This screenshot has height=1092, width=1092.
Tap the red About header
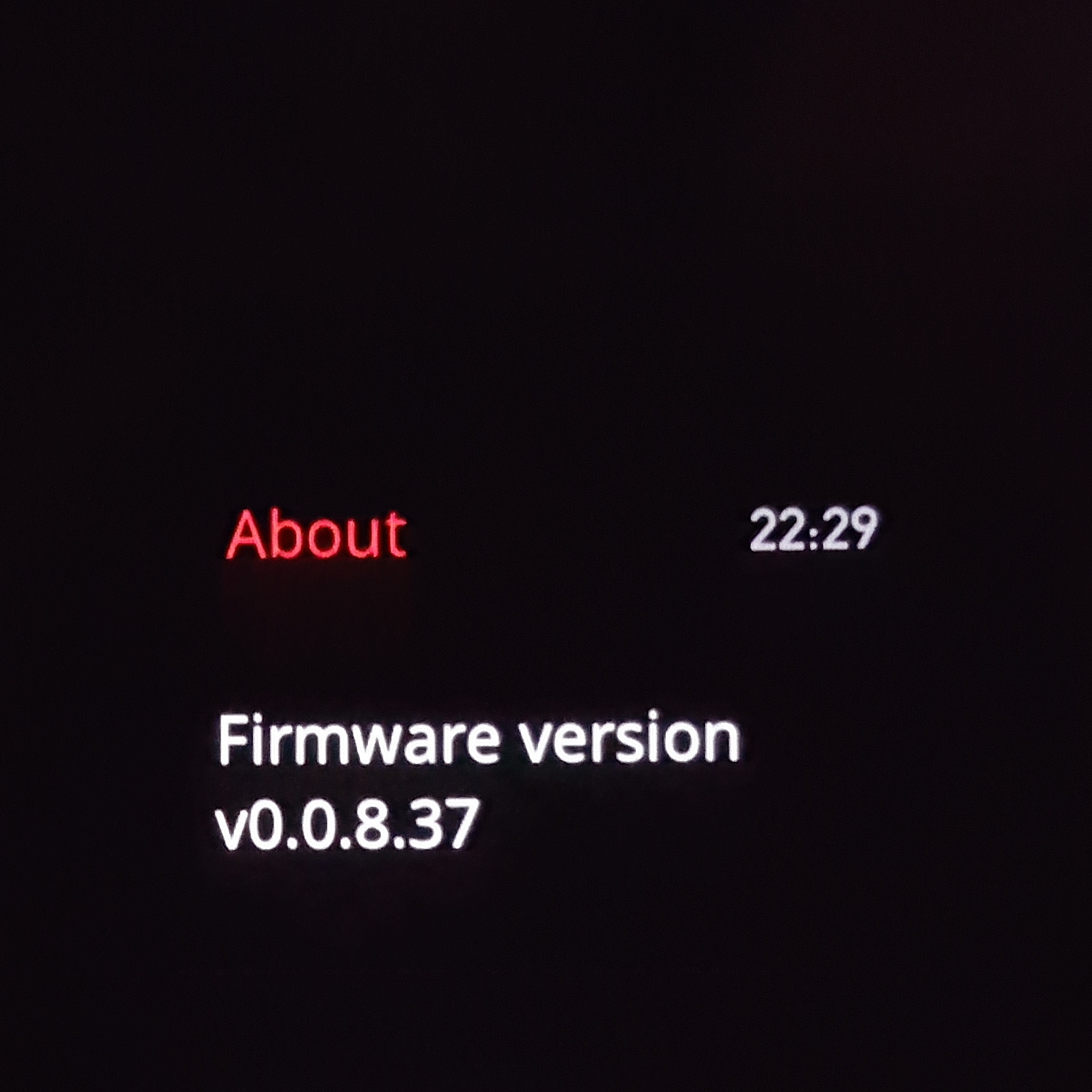click(317, 534)
